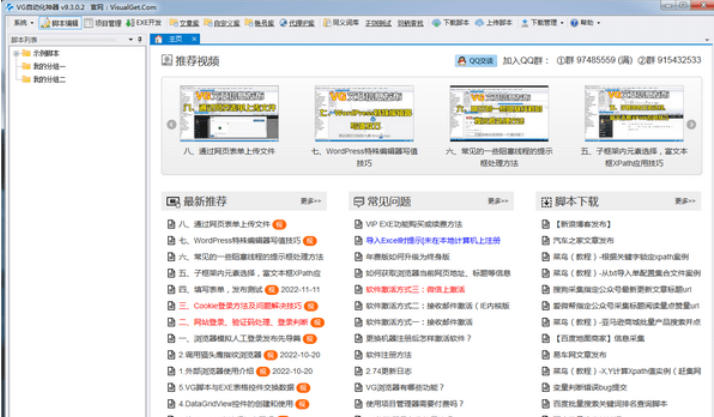714x417 pixels.
Task: Click the QQ交流 chat button
Action: tap(479, 60)
